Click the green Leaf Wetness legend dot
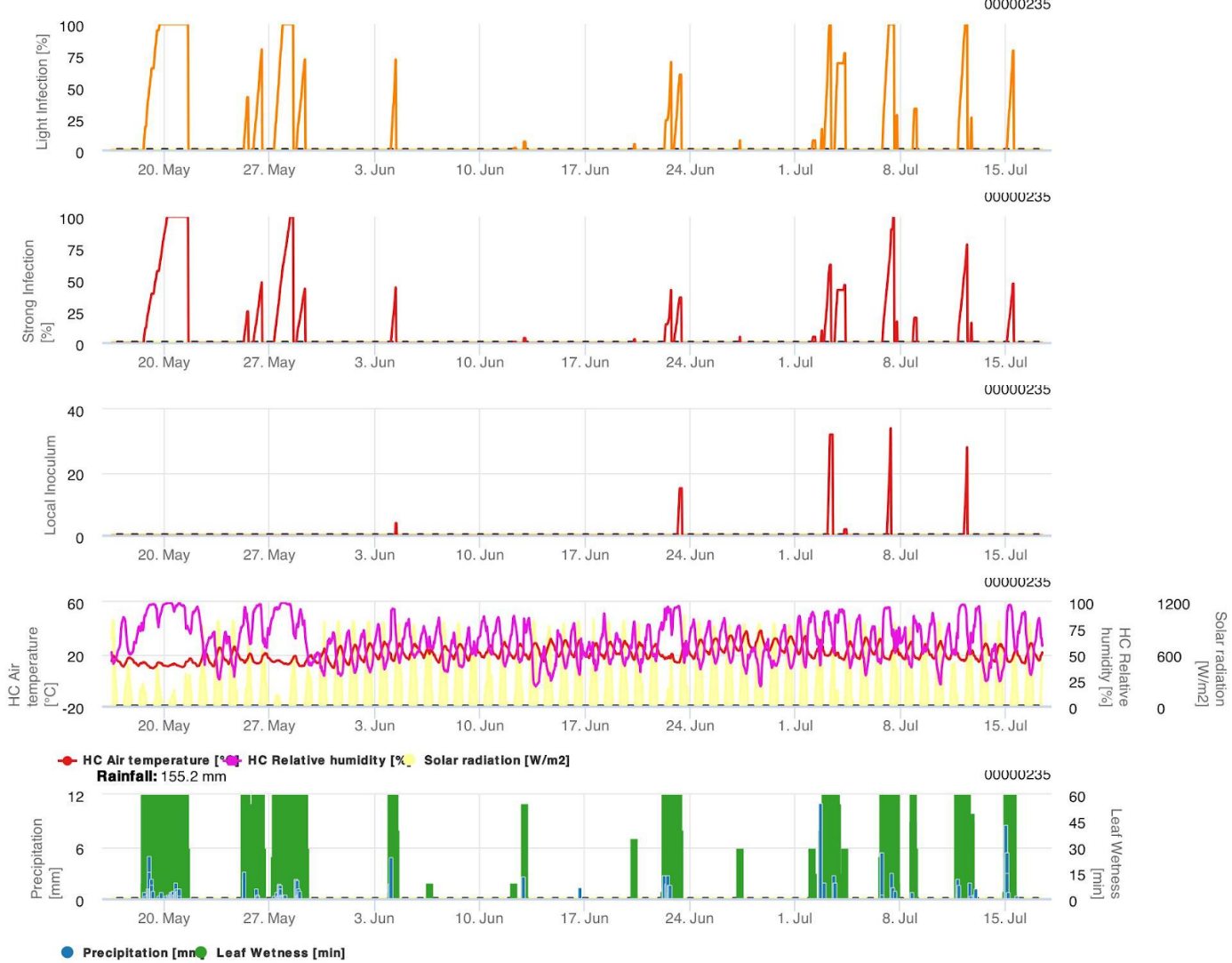Viewport: 1232px width, 963px height. click(201, 952)
